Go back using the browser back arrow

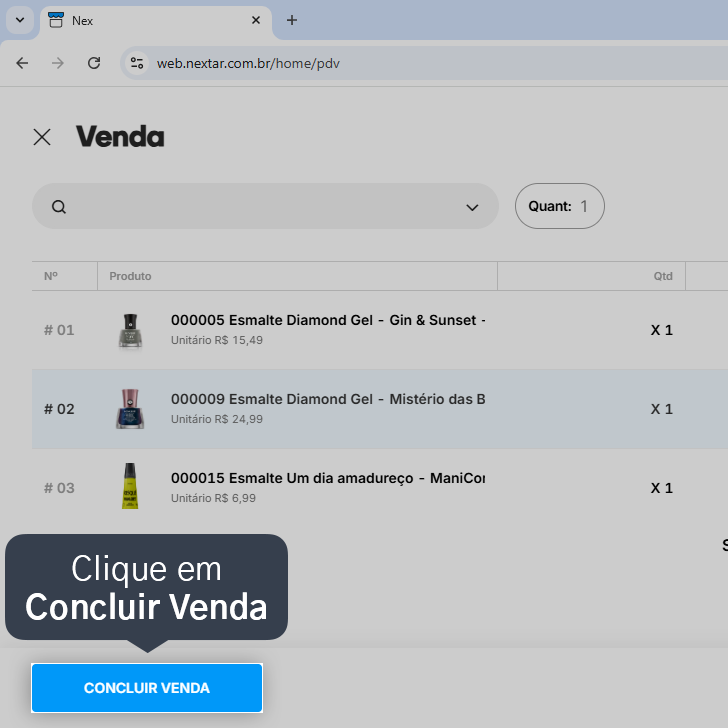pos(22,63)
